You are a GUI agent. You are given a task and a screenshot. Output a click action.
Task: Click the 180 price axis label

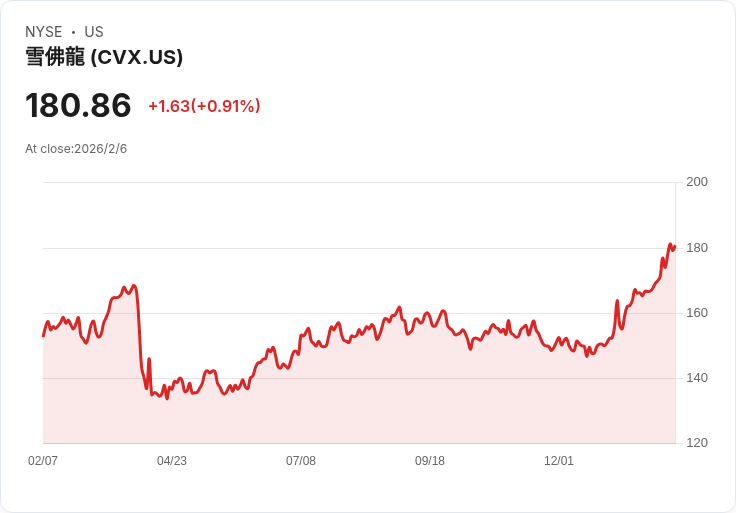click(697, 248)
